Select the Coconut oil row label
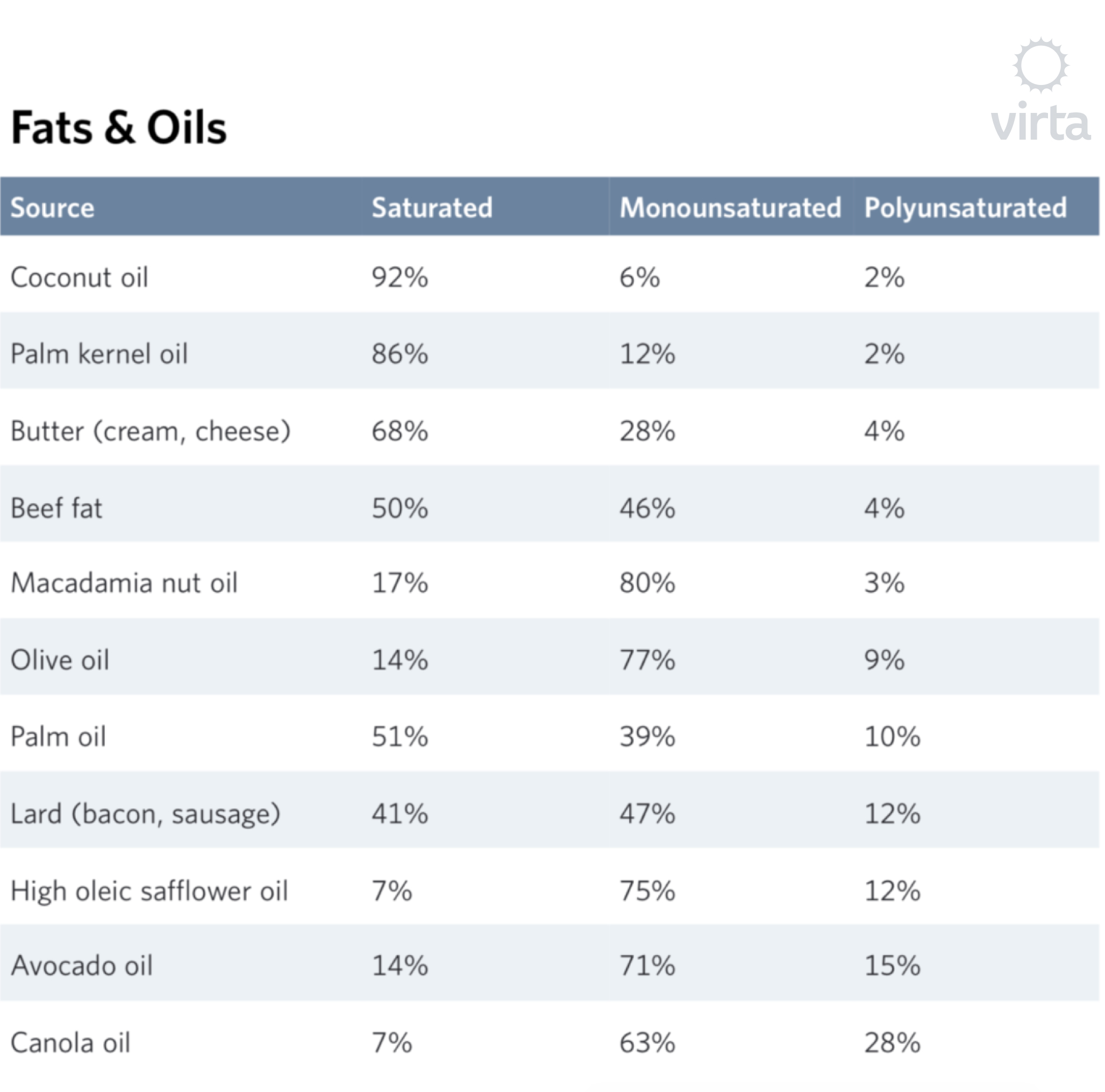1105x1092 pixels. click(80, 277)
